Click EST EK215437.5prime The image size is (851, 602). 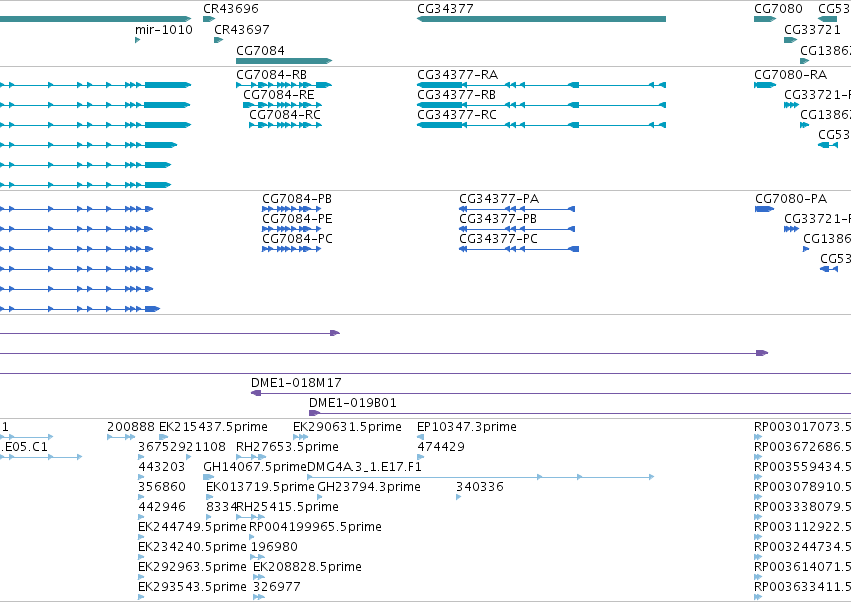tap(213, 427)
